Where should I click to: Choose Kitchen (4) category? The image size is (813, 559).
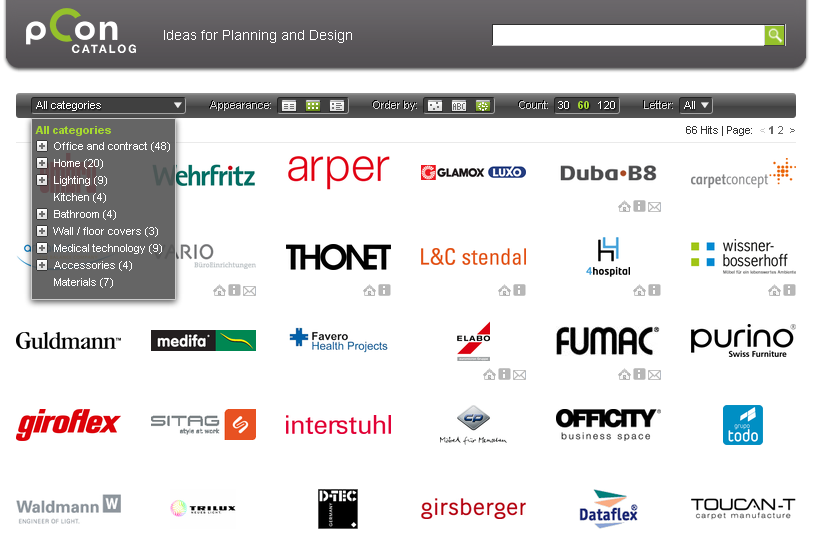point(80,198)
